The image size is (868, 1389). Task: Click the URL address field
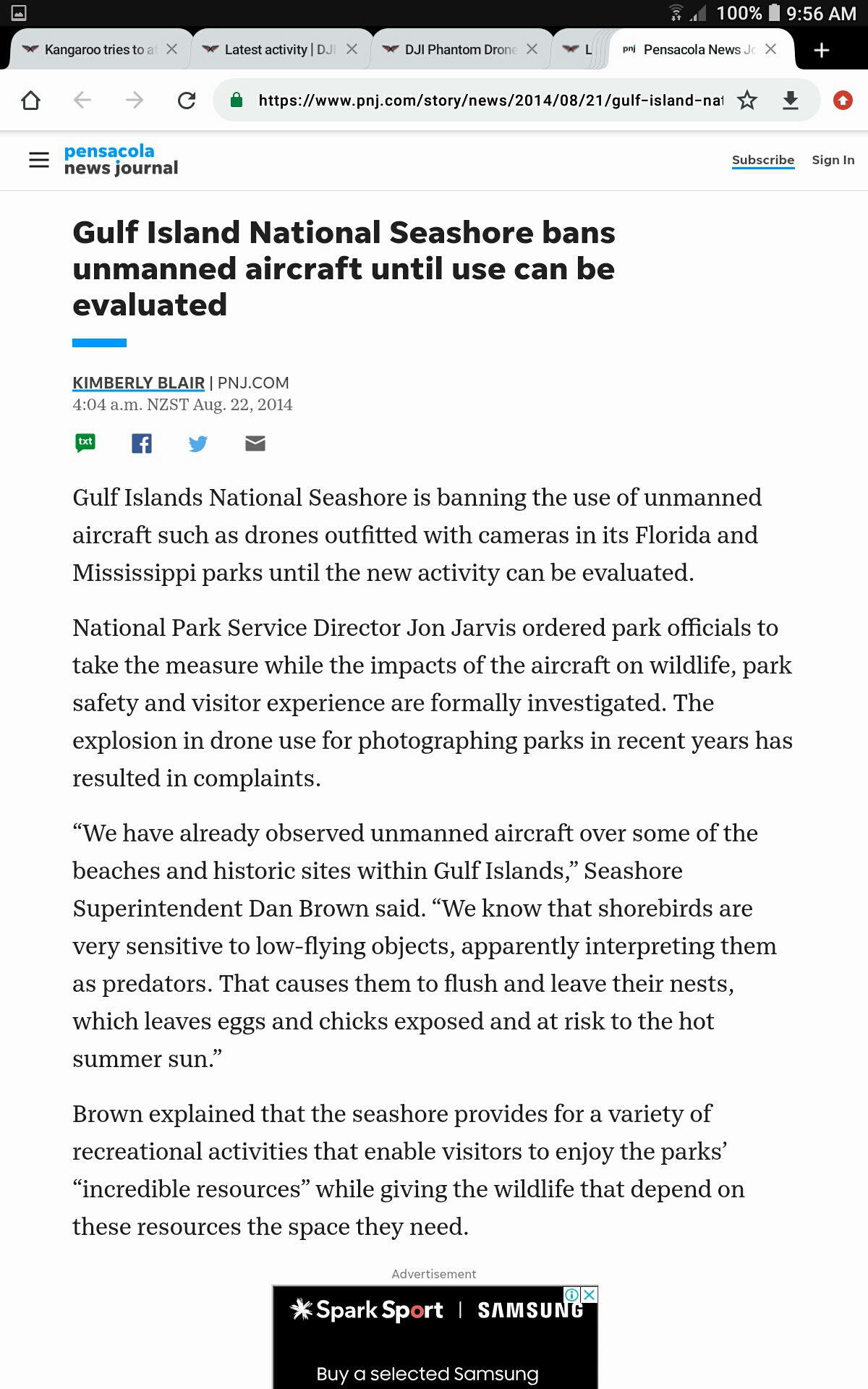491,100
